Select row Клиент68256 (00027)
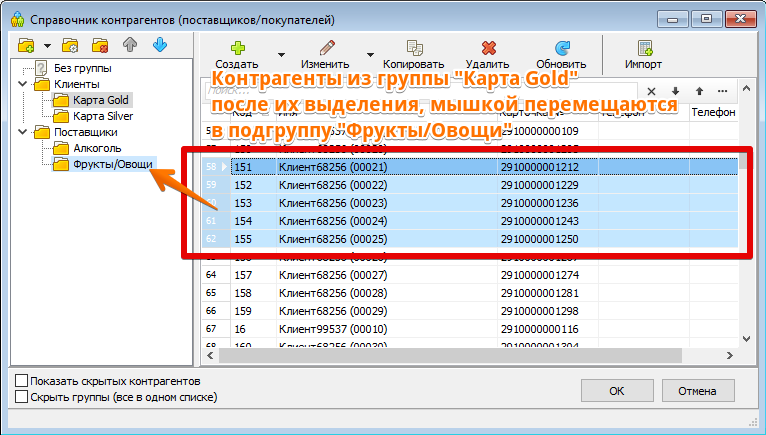 [x=470, y=275]
